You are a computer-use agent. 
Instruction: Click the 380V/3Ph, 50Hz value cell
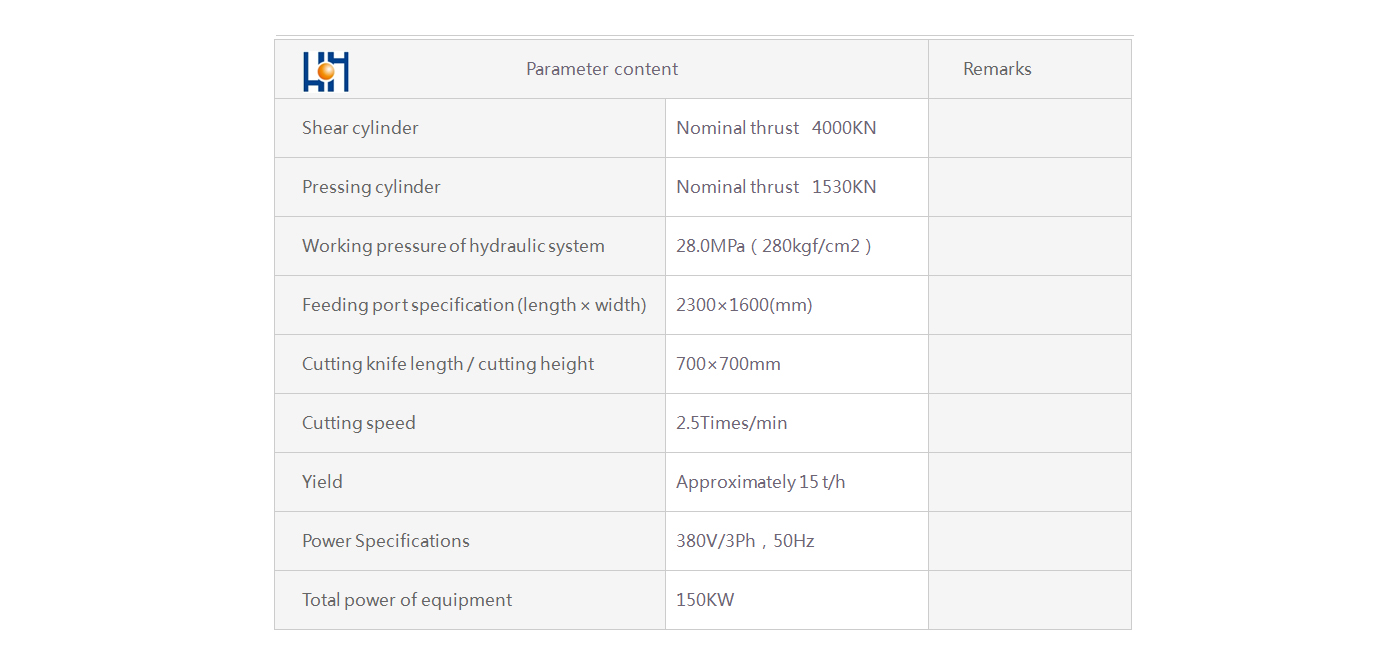797,541
